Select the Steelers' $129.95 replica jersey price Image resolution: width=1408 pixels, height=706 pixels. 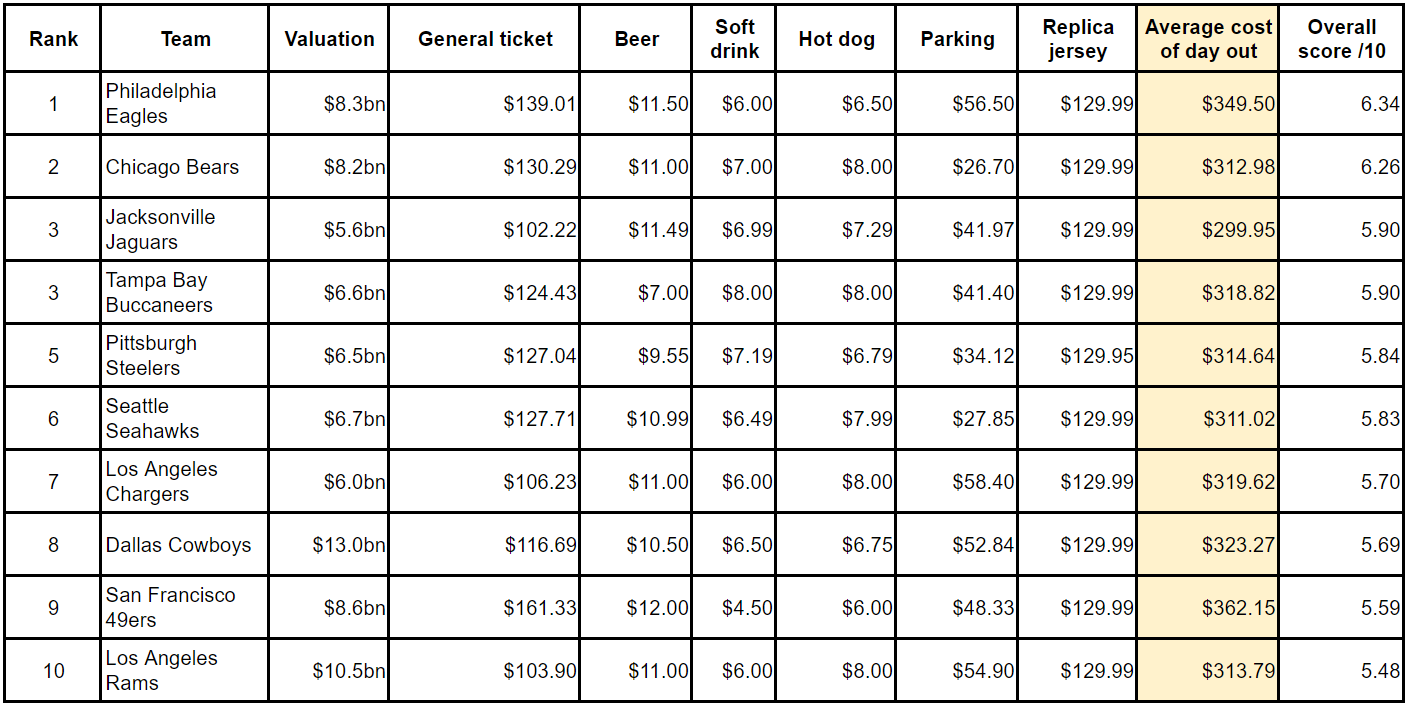tap(1097, 356)
